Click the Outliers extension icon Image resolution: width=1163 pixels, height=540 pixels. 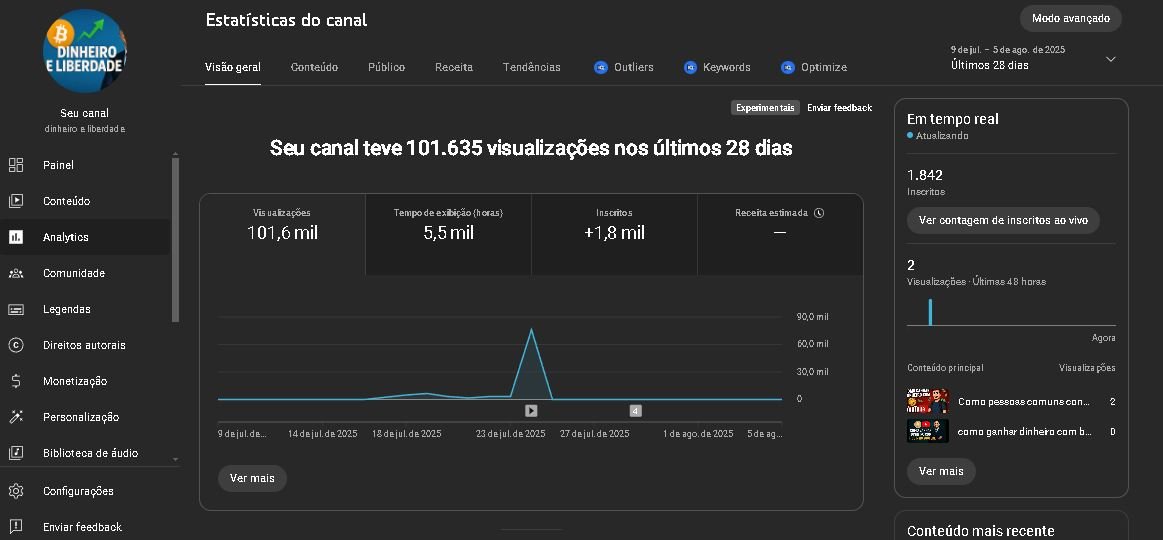point(601,68)
